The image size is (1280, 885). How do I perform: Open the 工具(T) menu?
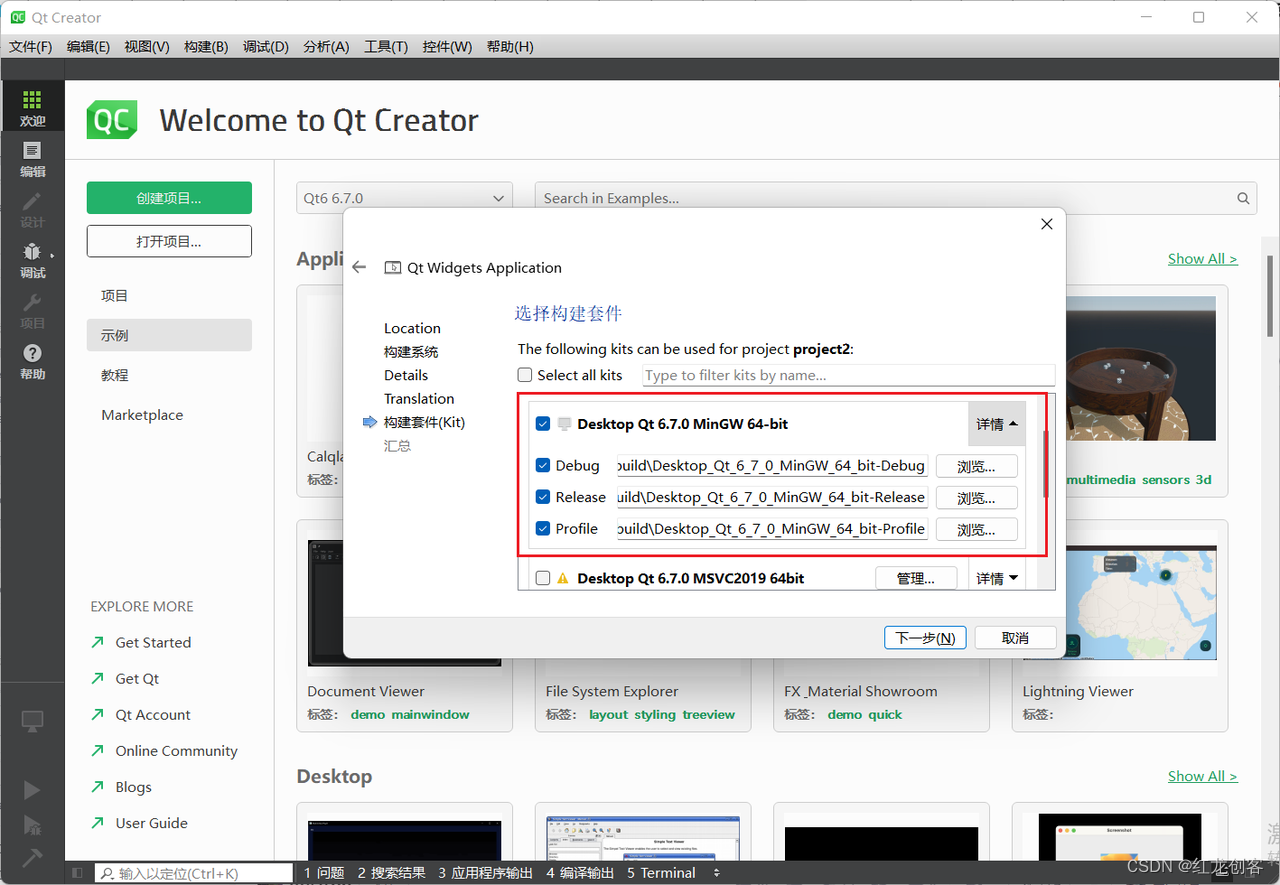click(386, 47)
